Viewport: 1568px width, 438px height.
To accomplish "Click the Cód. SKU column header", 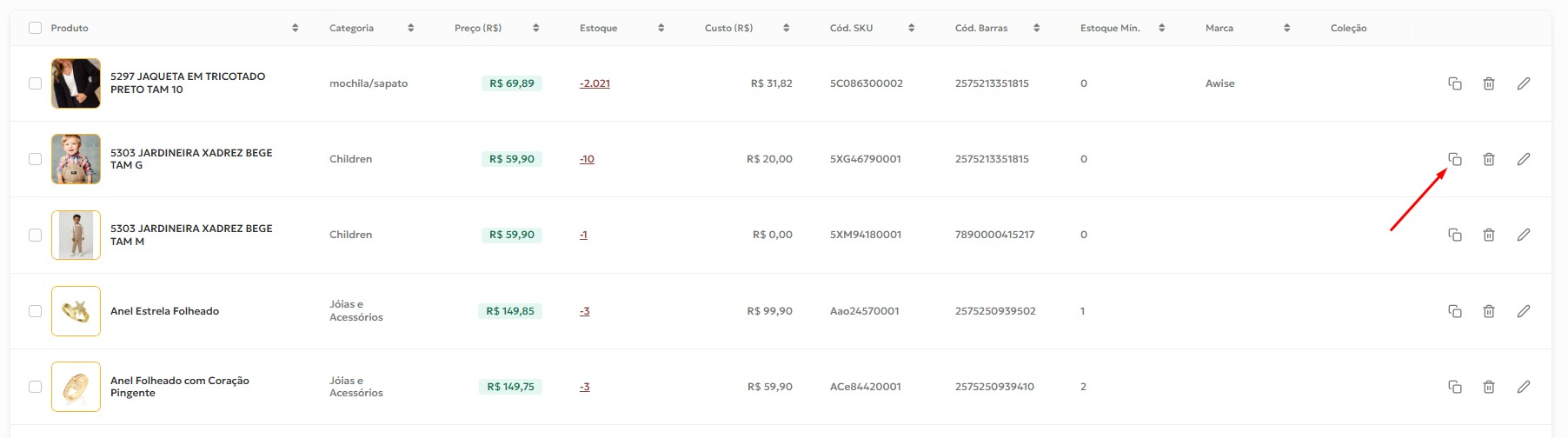I will (851, 28).
